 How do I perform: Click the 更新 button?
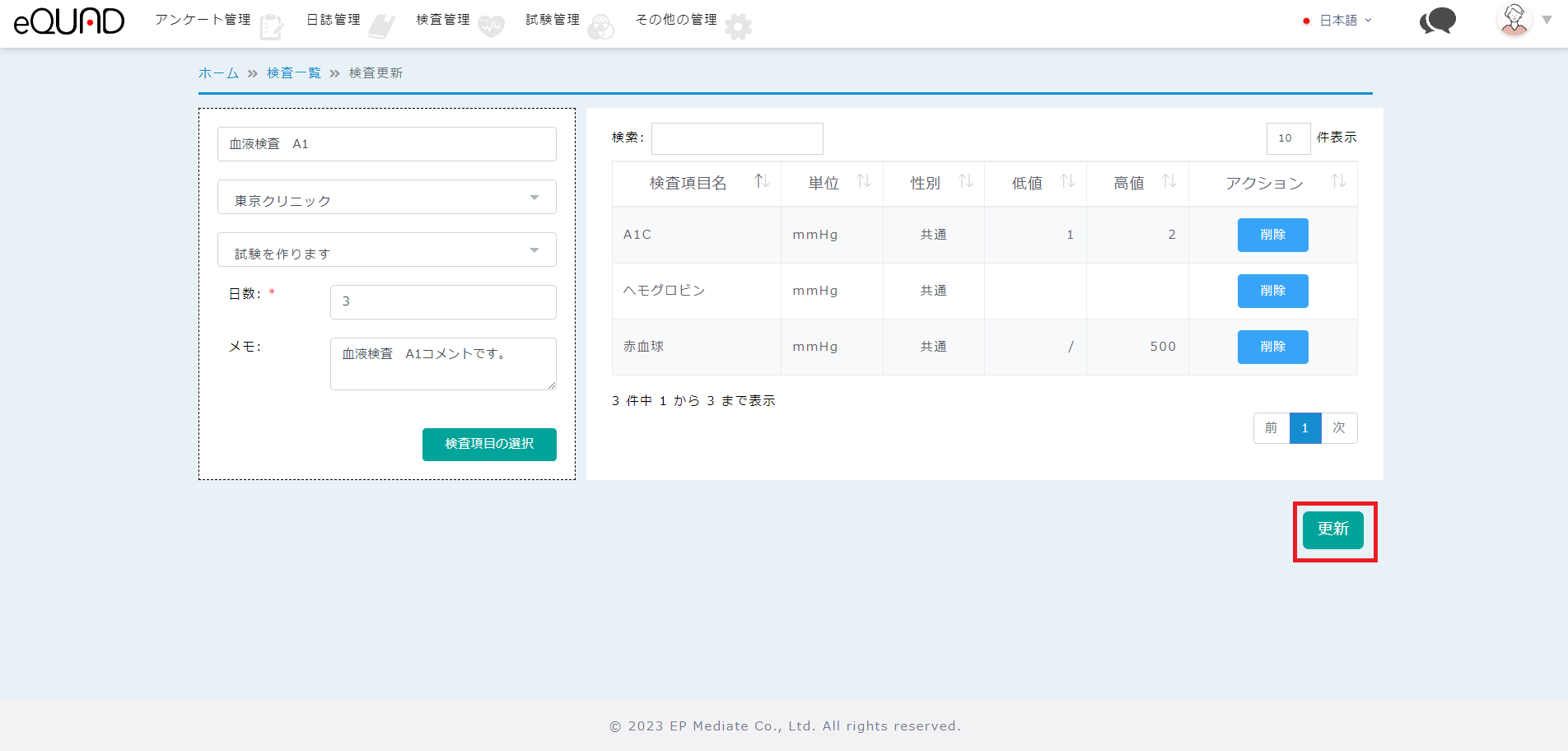coord(1332,529)
